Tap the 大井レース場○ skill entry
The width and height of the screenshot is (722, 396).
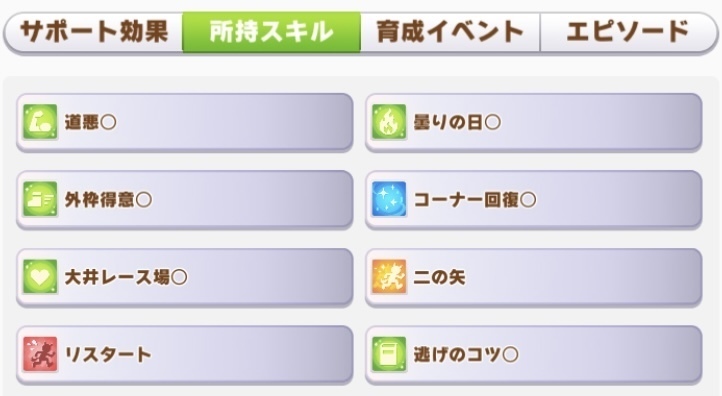click(185, 277)
